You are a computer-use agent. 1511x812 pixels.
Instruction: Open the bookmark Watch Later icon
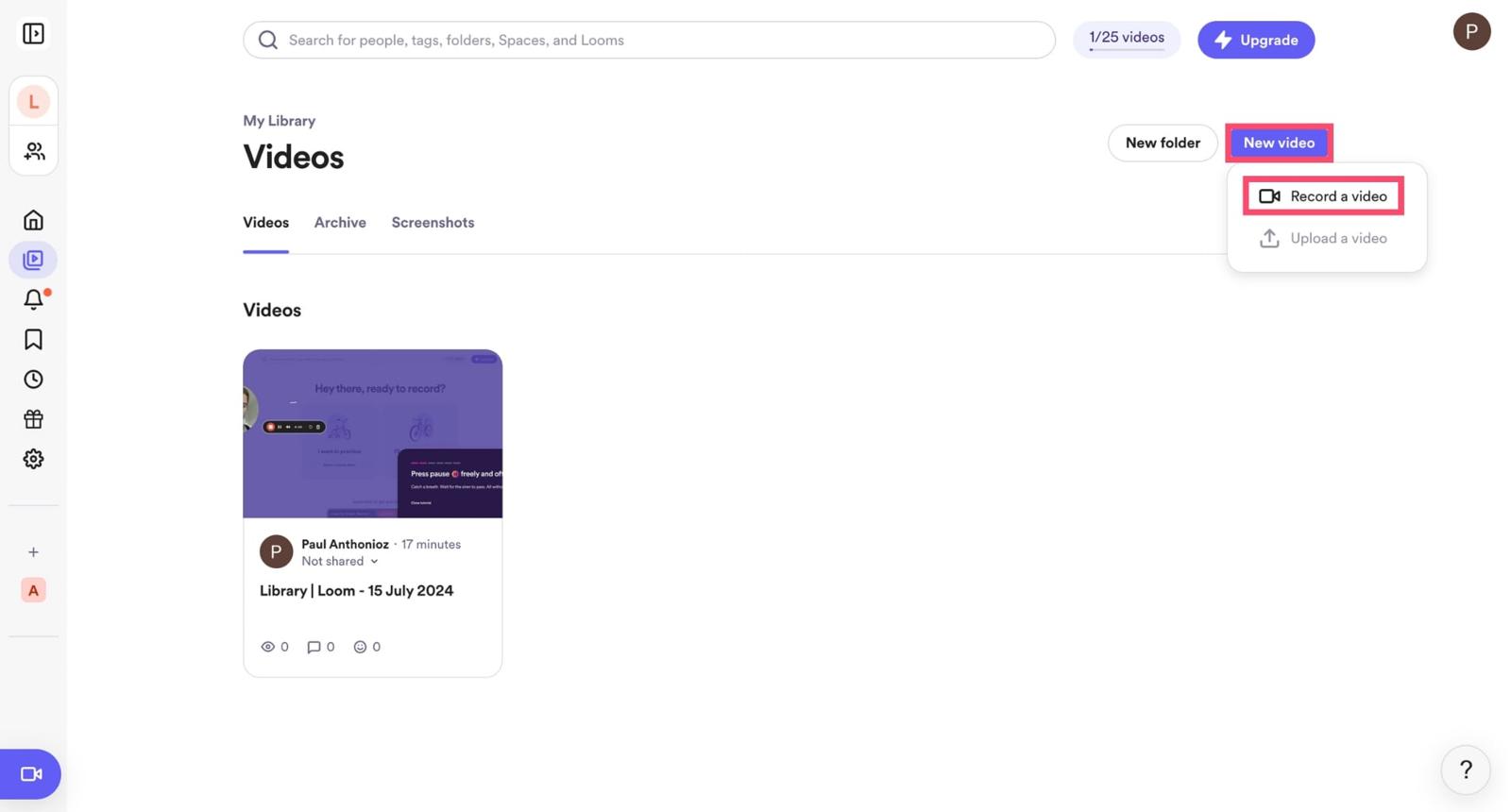[33, 339]
